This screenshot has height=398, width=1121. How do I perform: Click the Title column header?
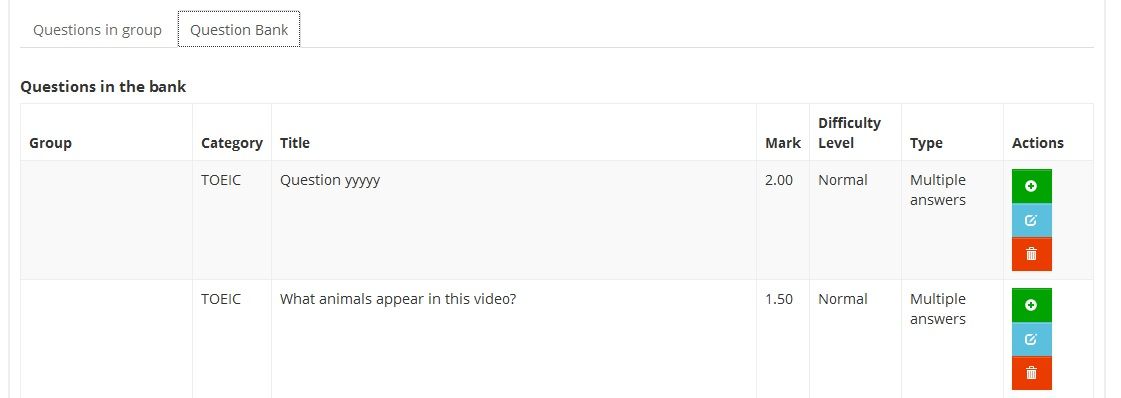coord(295,143)
